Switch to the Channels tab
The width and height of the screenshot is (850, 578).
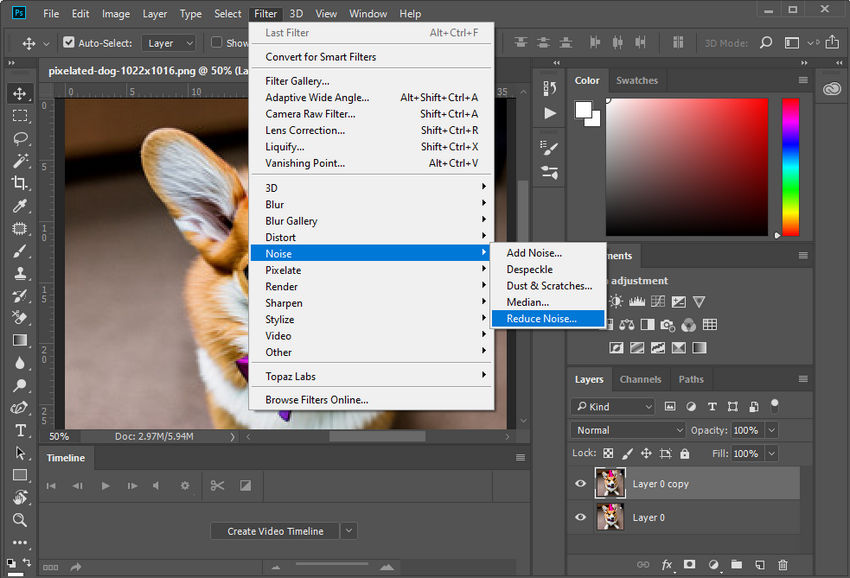click(x=640, y=379)
